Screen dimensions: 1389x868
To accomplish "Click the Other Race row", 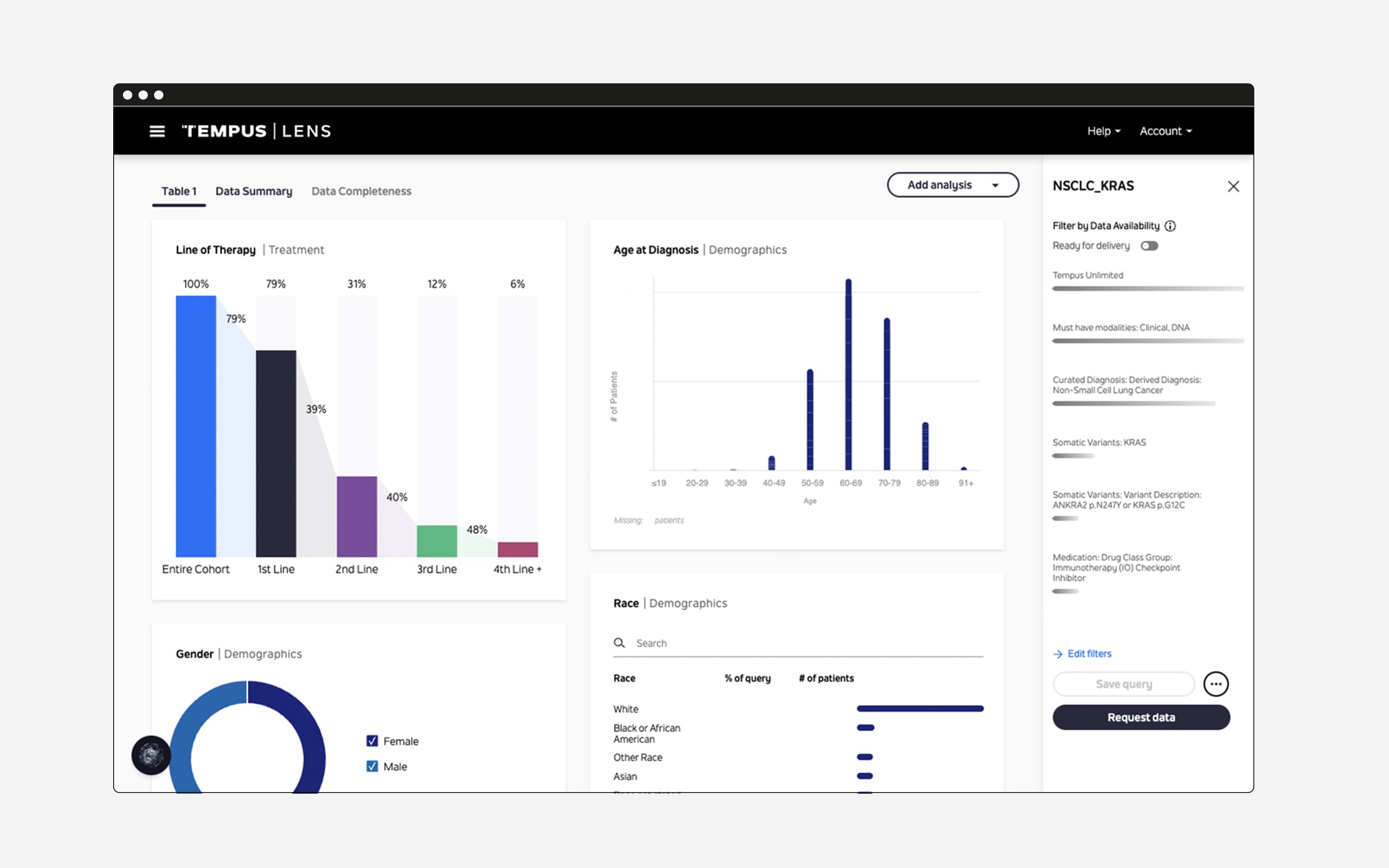I will 799,757.
